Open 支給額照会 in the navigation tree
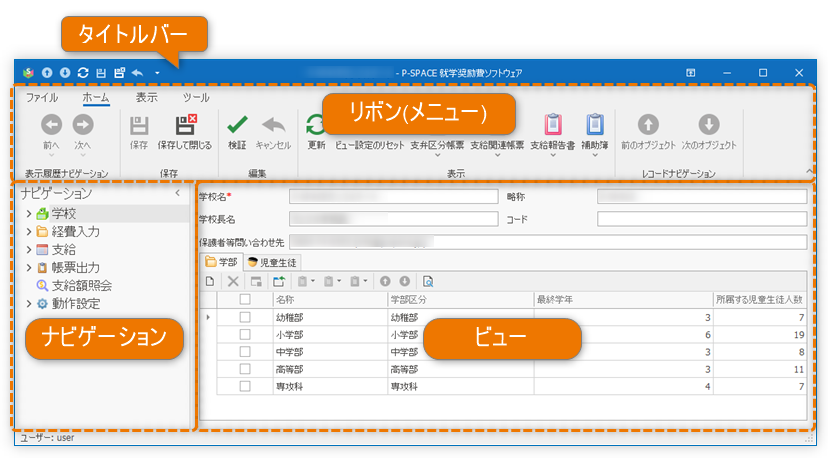The image size is (828, 458). pyautogui.click(x=82, y=286)
